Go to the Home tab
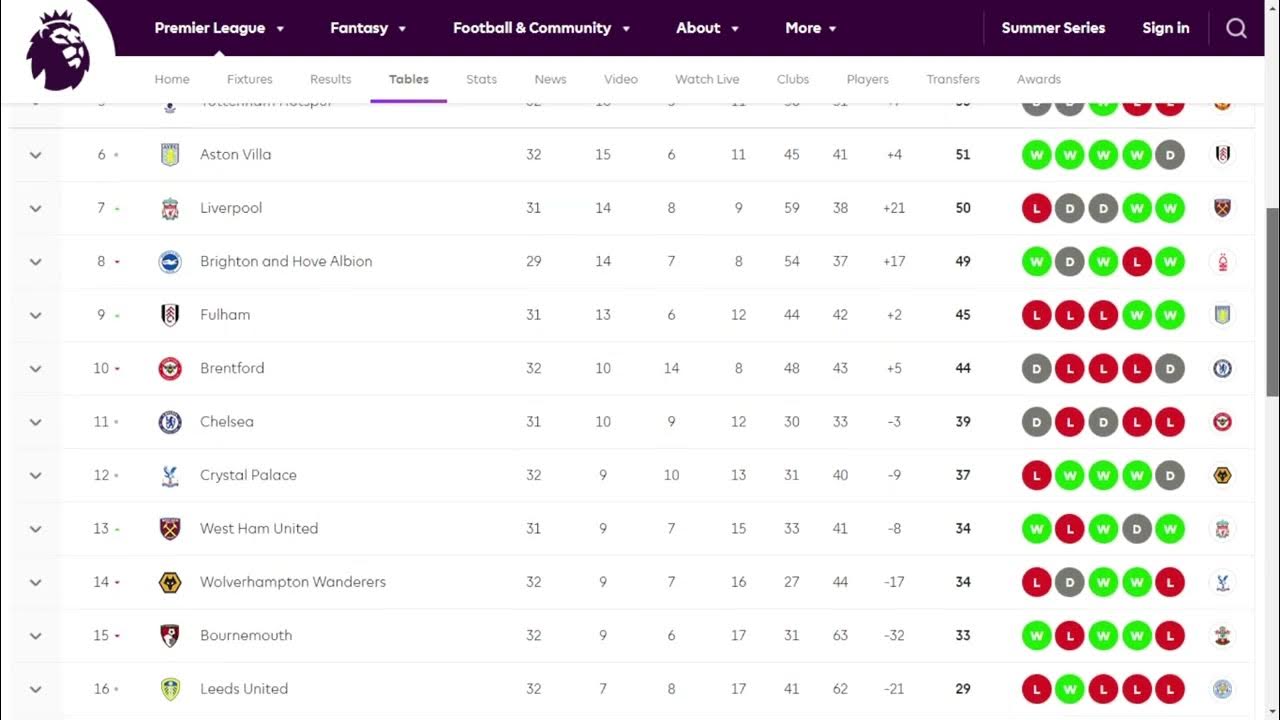This screenshot has height=720, width=1280. tap(172, 79)
